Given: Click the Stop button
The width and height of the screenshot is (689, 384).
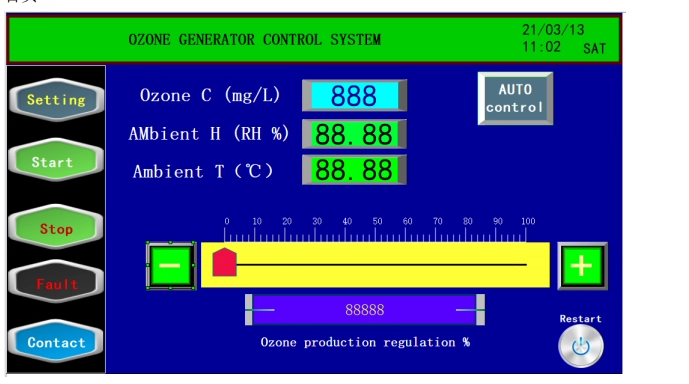Looking at the screenshot, I should pyautogui.click(x=56, y=228).
